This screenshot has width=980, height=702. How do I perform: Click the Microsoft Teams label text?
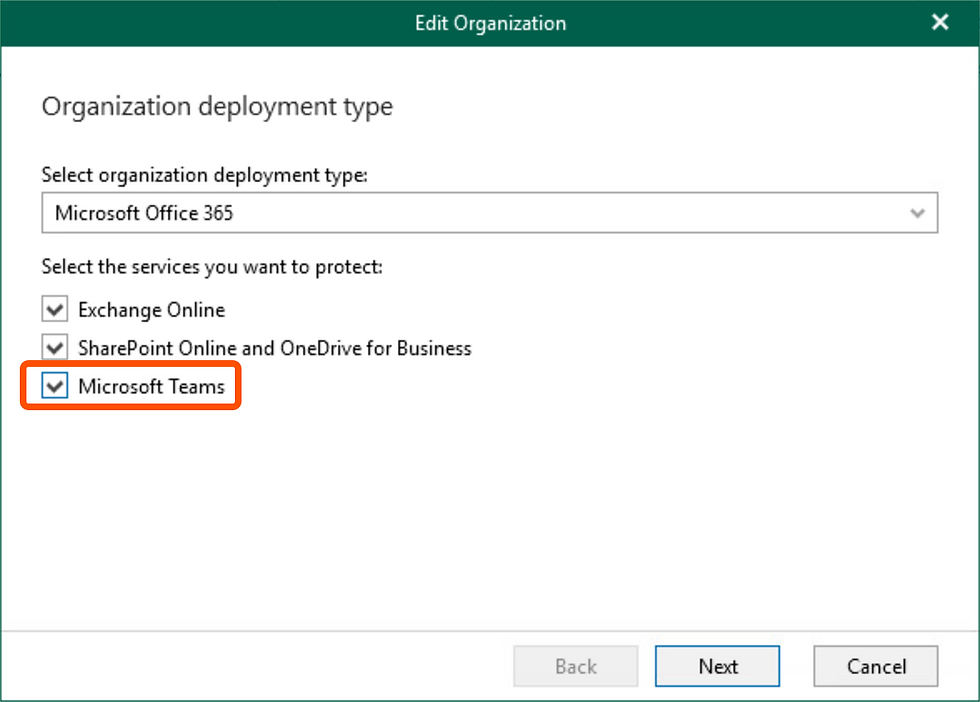coord(151,387)
